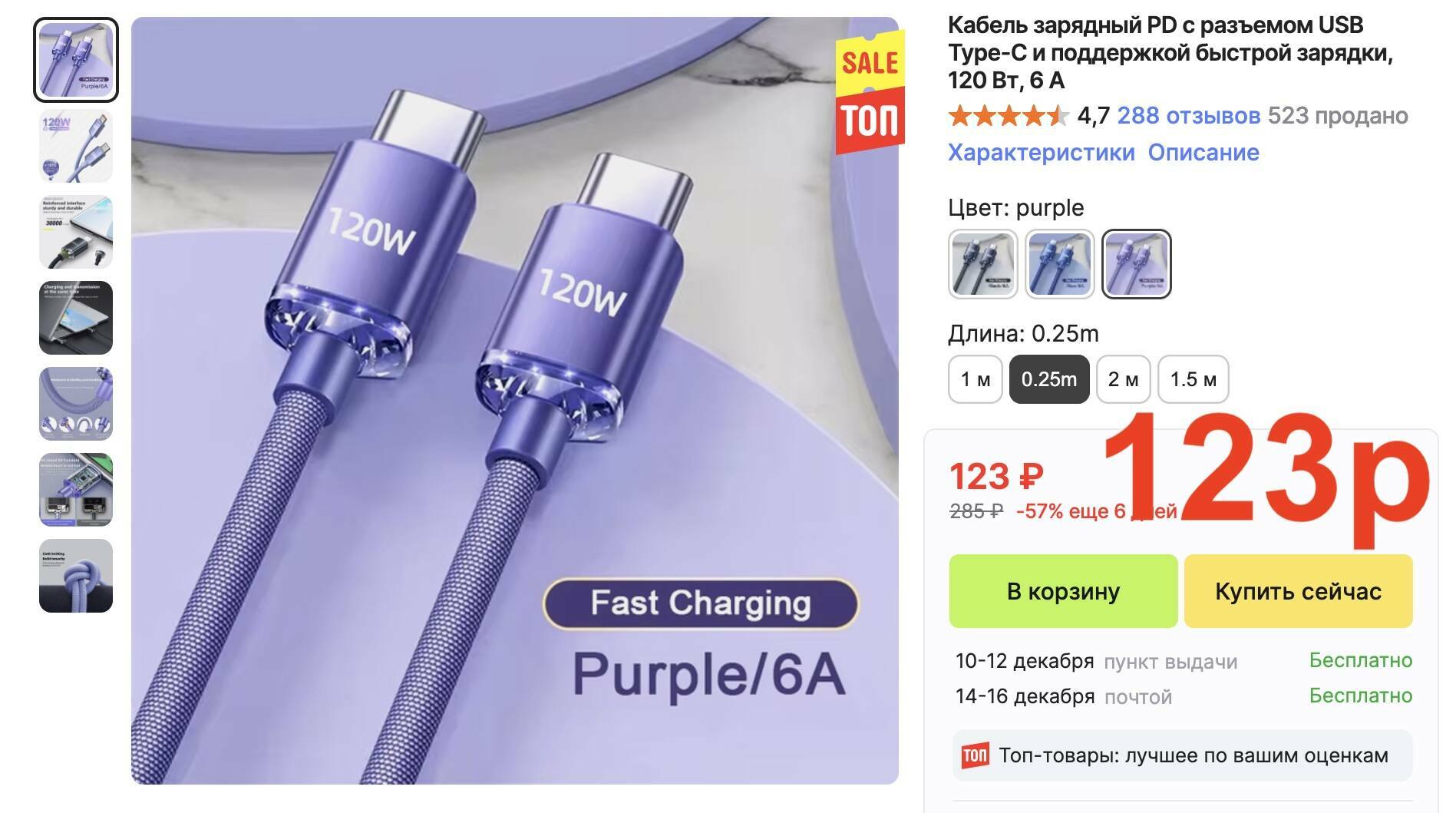Choose the black cable color swatch
The width and height of the screenshot is (1456, 813).
tap(983, 264)
